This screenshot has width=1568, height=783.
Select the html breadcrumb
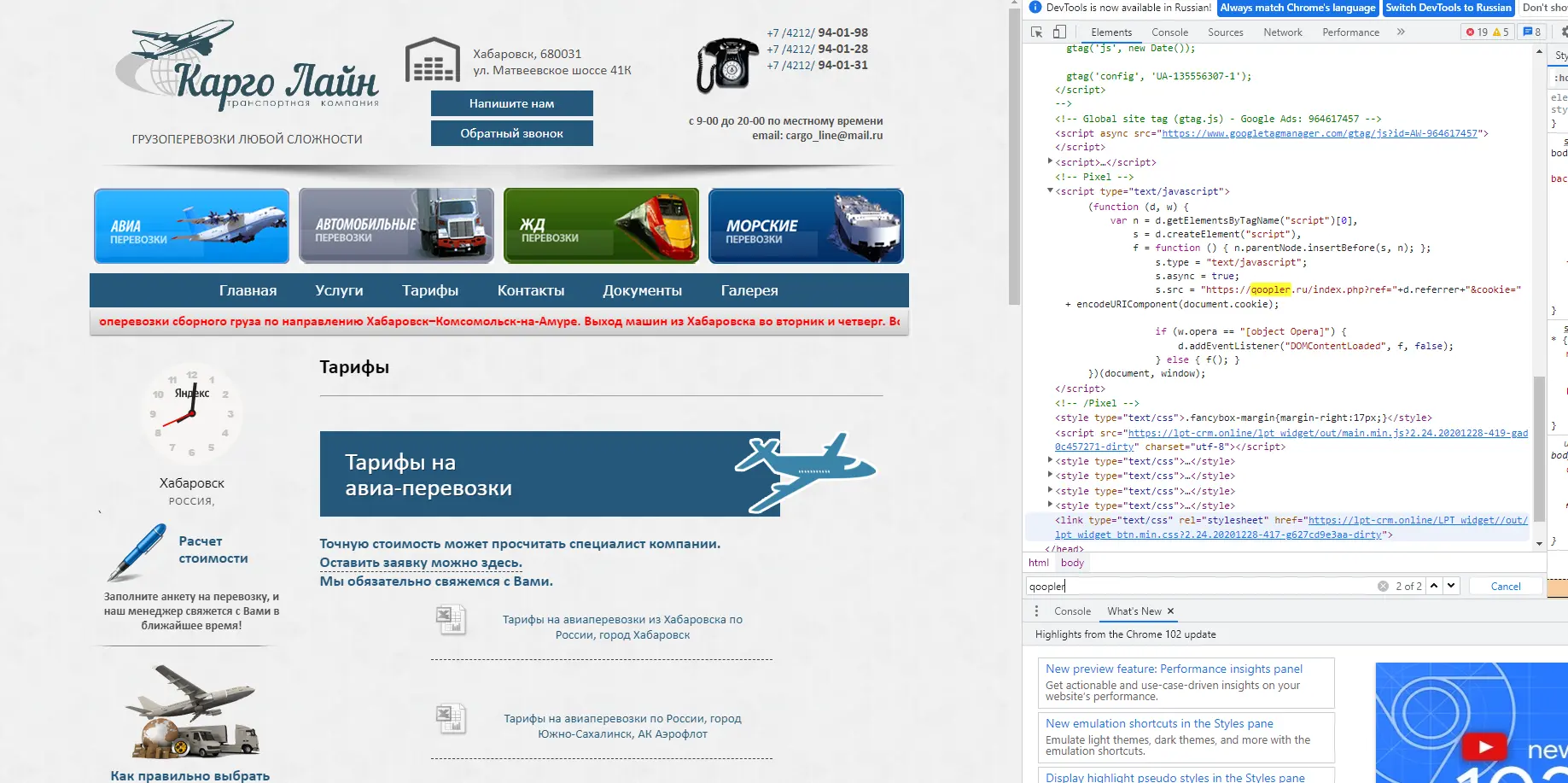coord(1039,563)
